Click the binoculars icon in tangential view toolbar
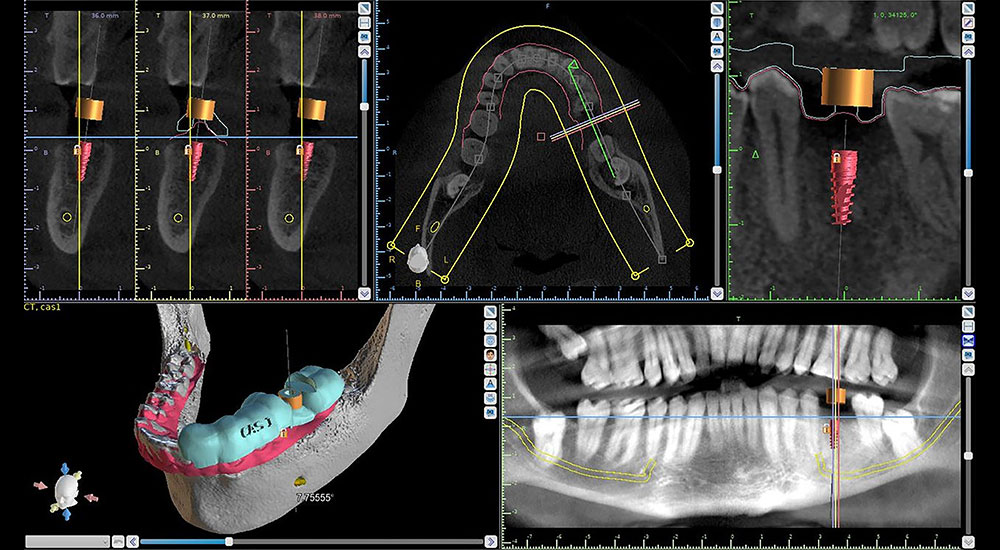Screen dimensions: 1000x550 point(968,36)
